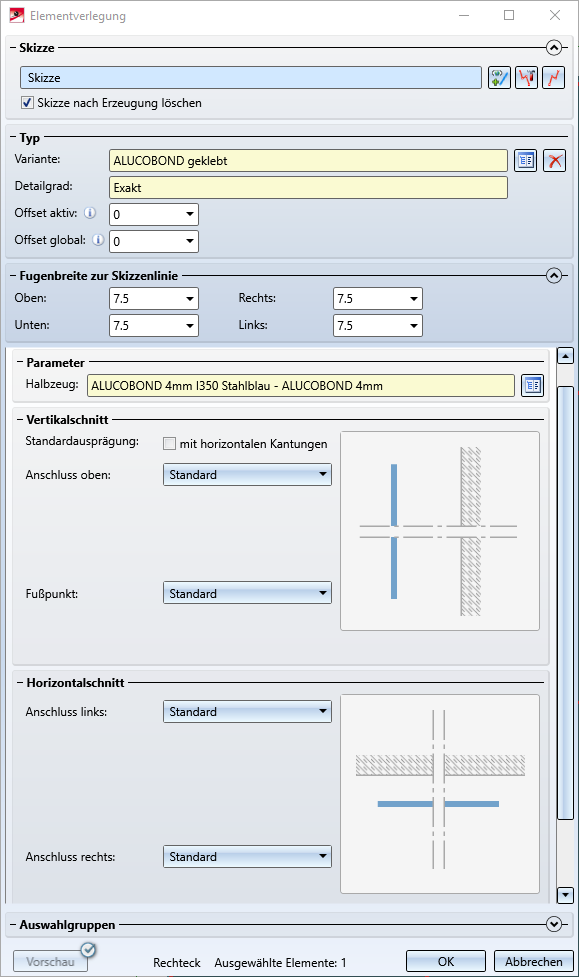Open the Variante catalog selection icon
This screenshot has width=579, height=977.
tap(525, 161)
